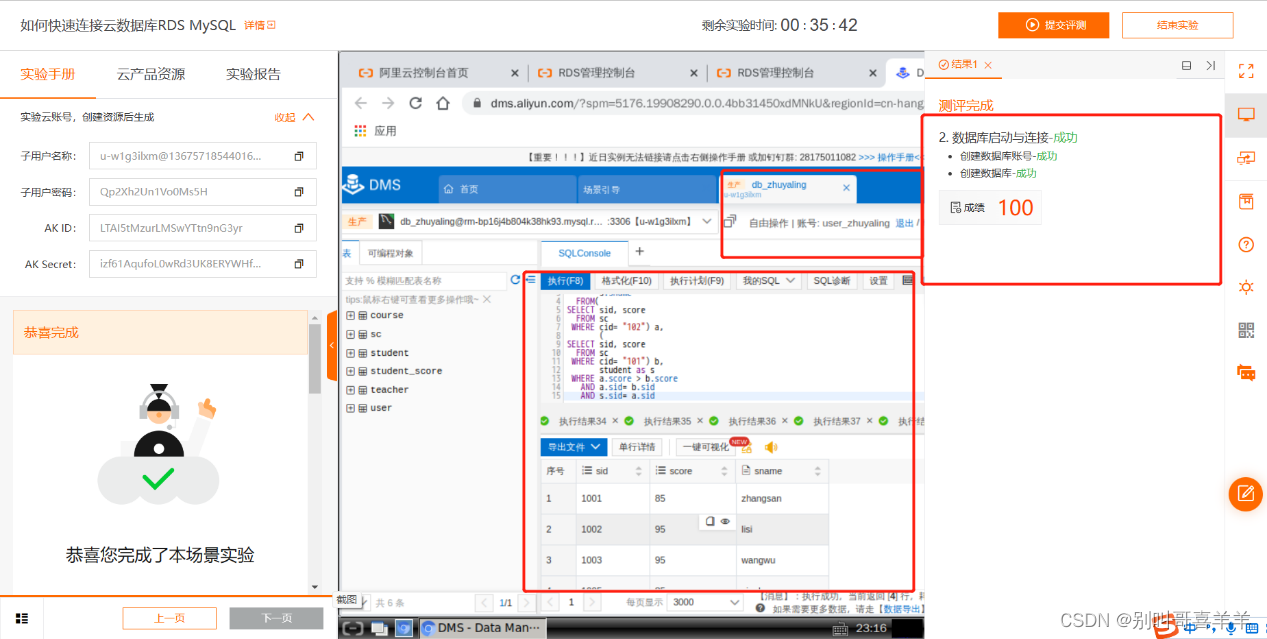The image size is (1267, 639).
Task: Open the 导出文件 dropdown button
Action: coord(574,447)
